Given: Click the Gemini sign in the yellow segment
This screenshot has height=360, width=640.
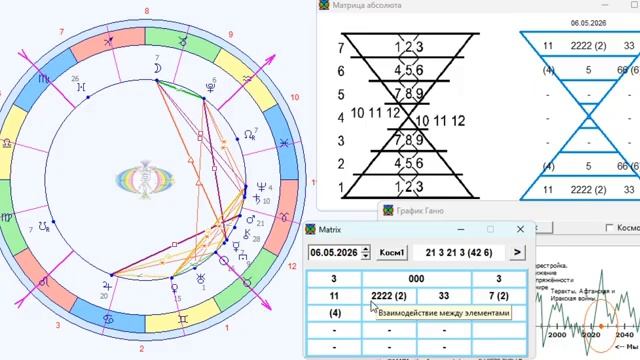Looking at the screenshot, I should 183,319.
